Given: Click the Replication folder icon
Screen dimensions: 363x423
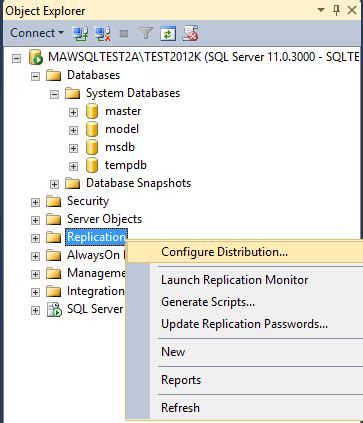Looking at the screenshot, I should point(53,237).
